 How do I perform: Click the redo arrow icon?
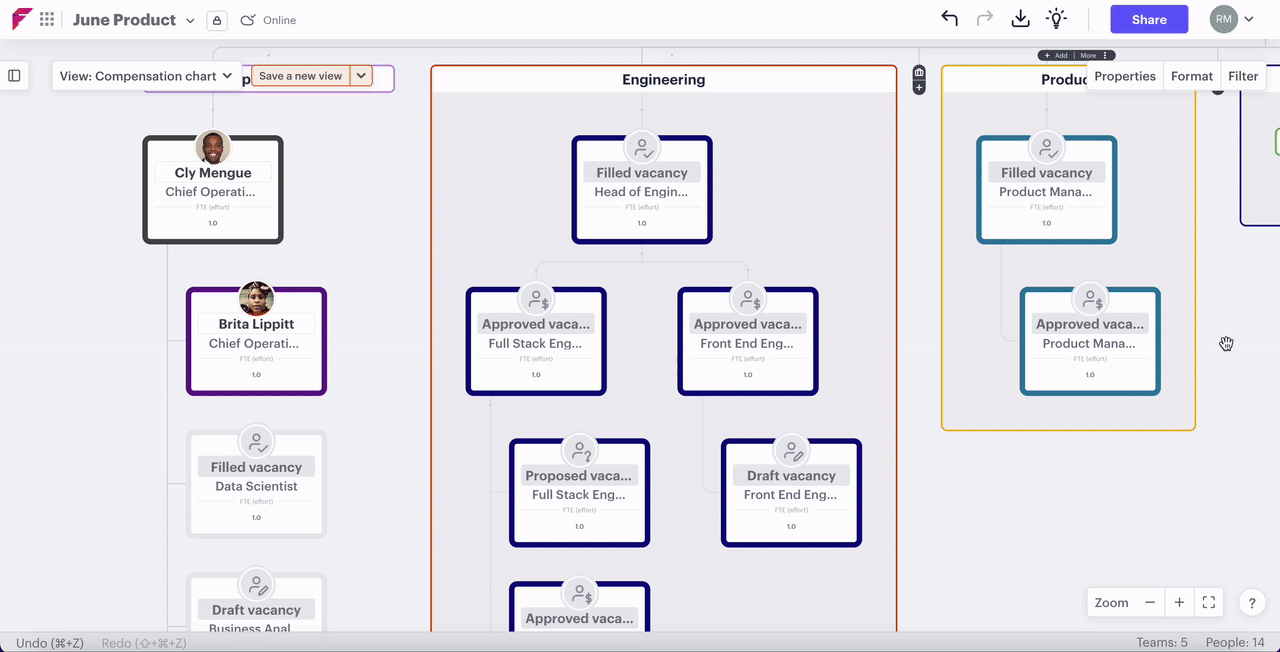click(985, 18)
